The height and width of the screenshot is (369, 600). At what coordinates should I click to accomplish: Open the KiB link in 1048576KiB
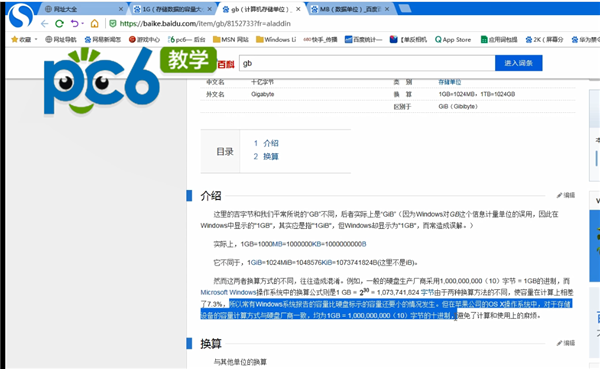(326, 263)
